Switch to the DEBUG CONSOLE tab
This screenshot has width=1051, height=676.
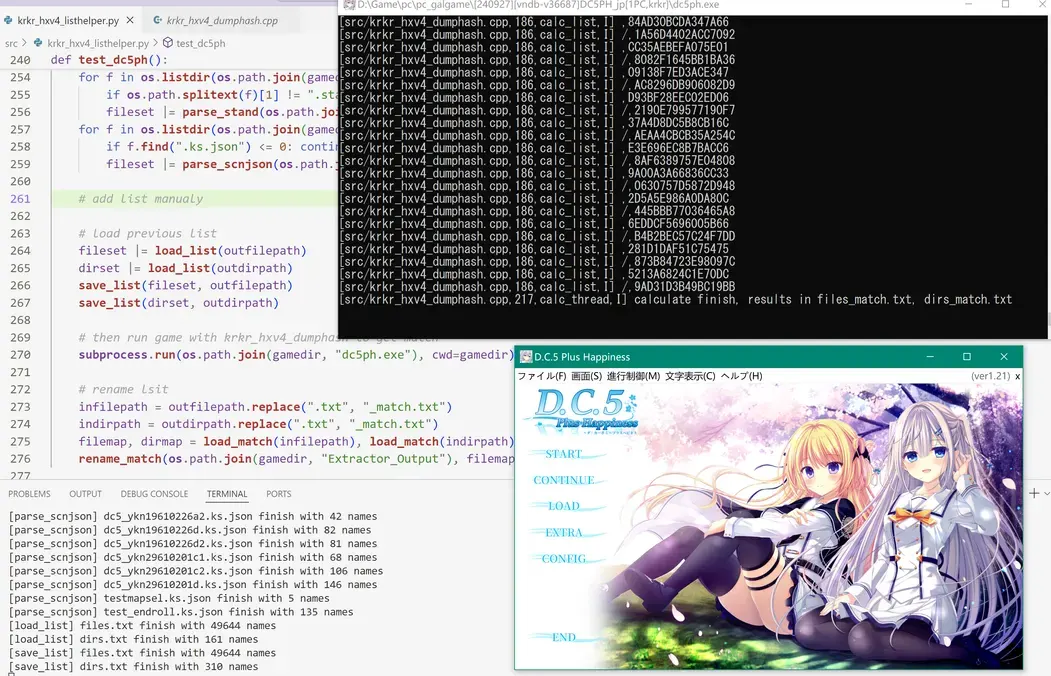(x=154, y=494)
